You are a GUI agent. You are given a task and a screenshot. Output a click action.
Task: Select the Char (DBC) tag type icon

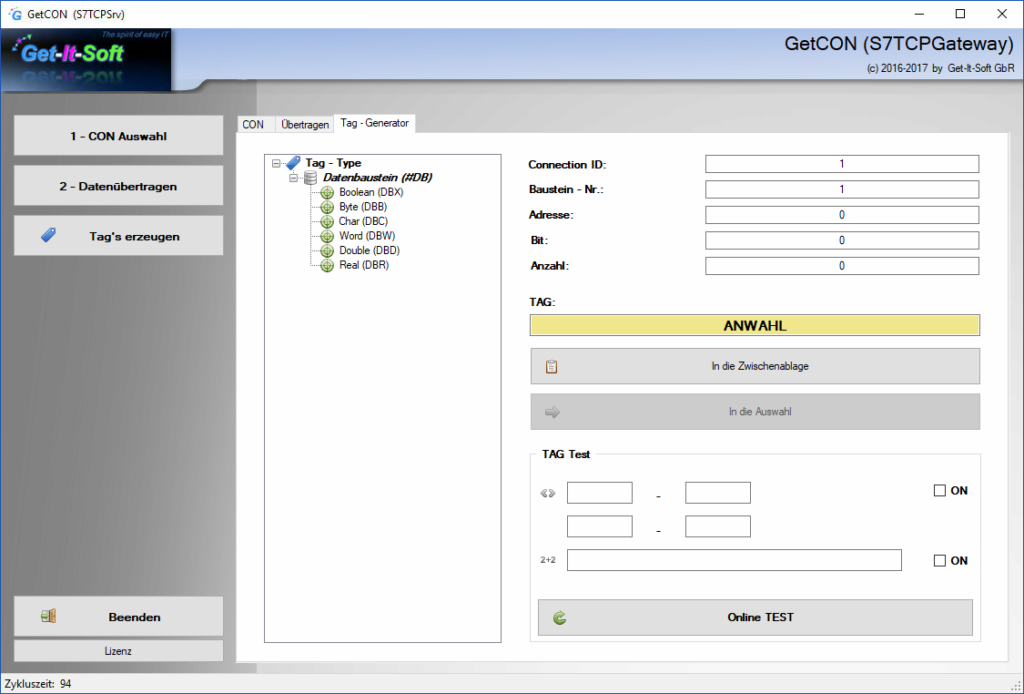(x=326, y=221)
